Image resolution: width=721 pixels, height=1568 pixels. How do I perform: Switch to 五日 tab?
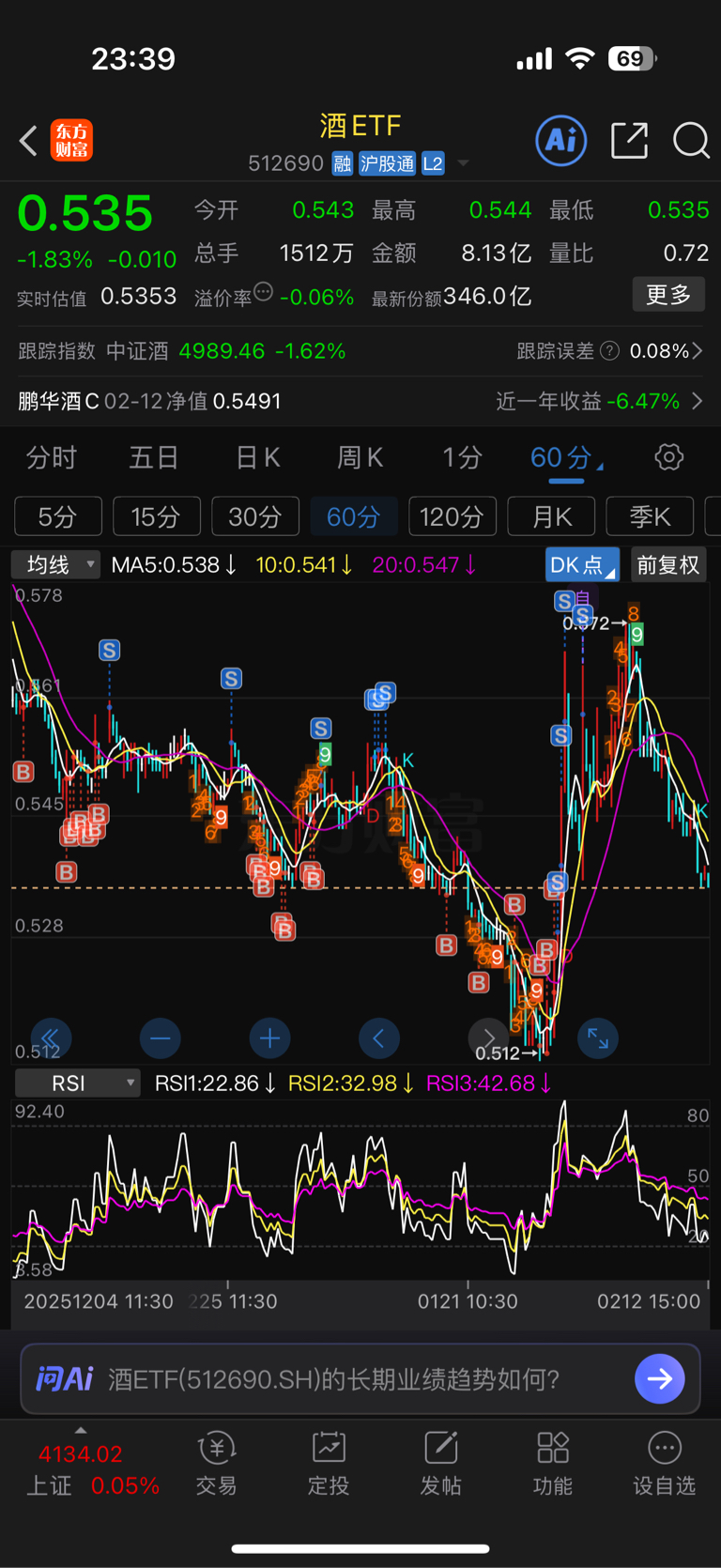pyautogui.click(x=154, y=457)
